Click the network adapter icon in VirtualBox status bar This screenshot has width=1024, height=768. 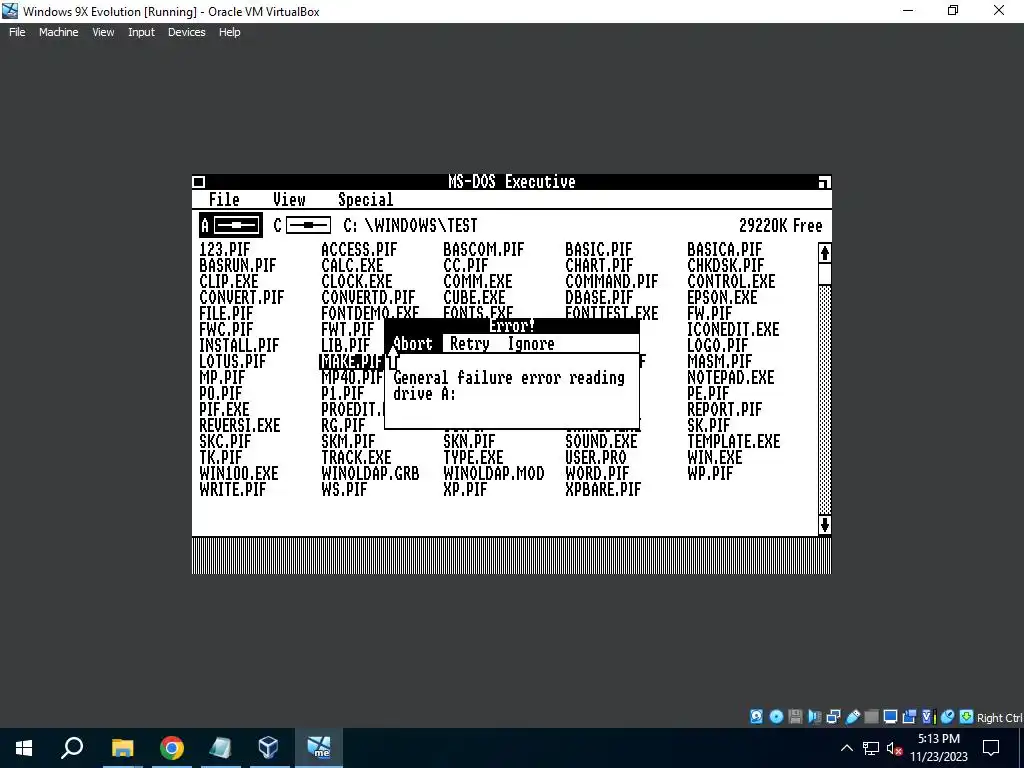coord(833,716)
